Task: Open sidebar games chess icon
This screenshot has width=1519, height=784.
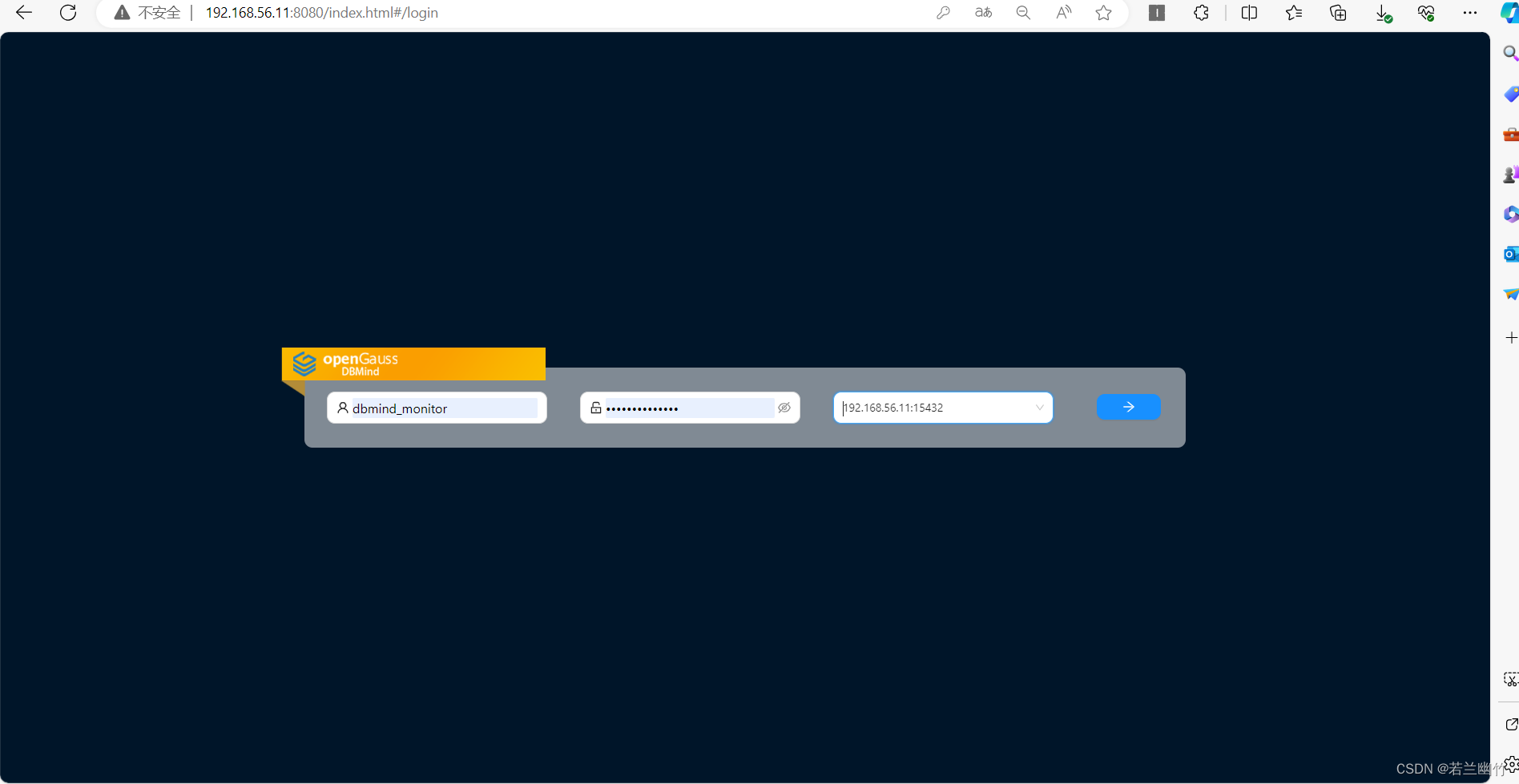Action: tap(1510, 175)
